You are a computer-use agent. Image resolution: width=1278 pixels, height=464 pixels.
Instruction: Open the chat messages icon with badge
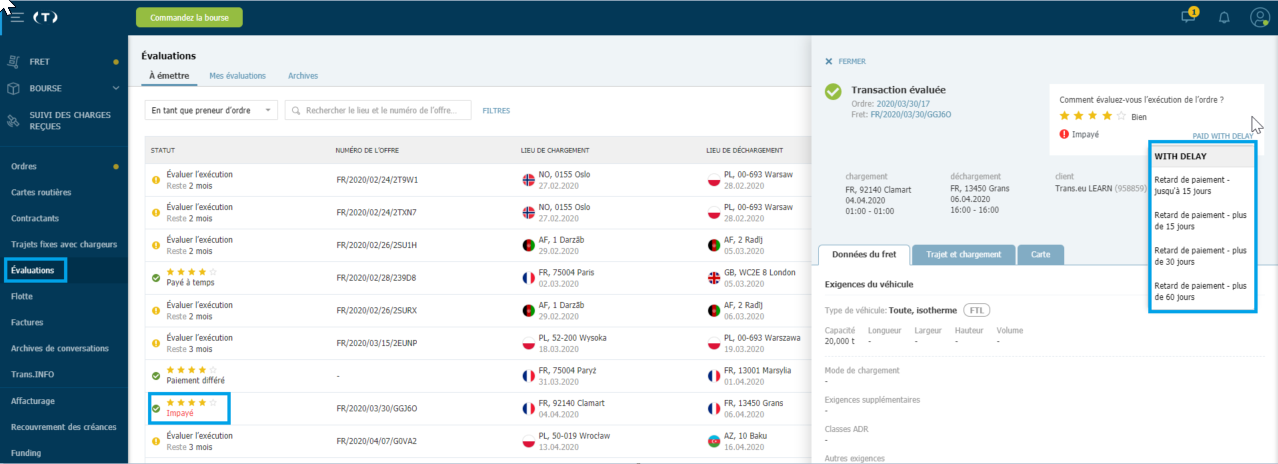(x=1188, y=17)
